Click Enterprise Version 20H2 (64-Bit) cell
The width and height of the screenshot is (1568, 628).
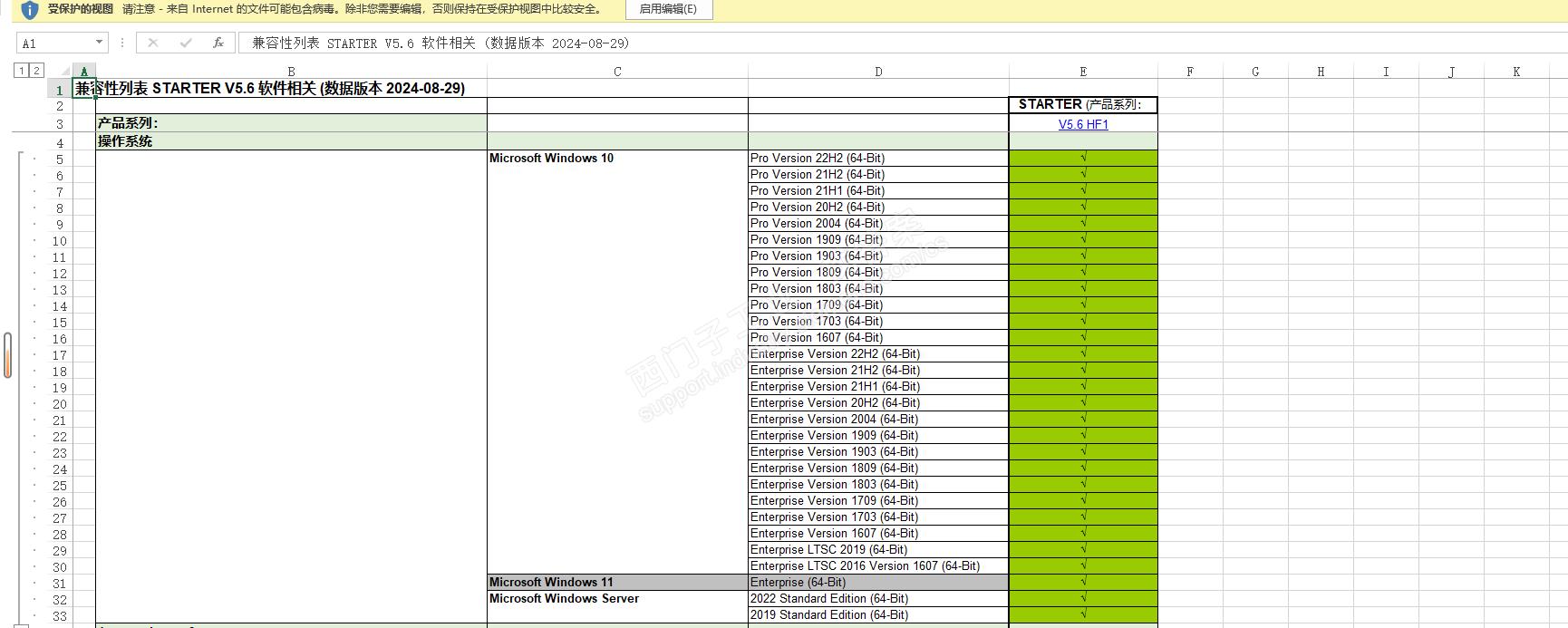tap(878, 402)
